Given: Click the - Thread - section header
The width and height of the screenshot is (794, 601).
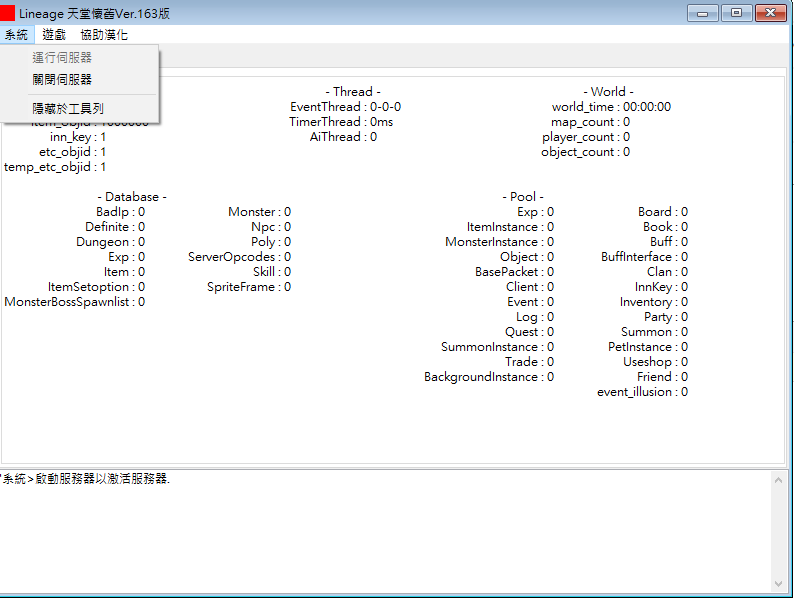Looking at the screenshot, I should click(x=353, y=92).
